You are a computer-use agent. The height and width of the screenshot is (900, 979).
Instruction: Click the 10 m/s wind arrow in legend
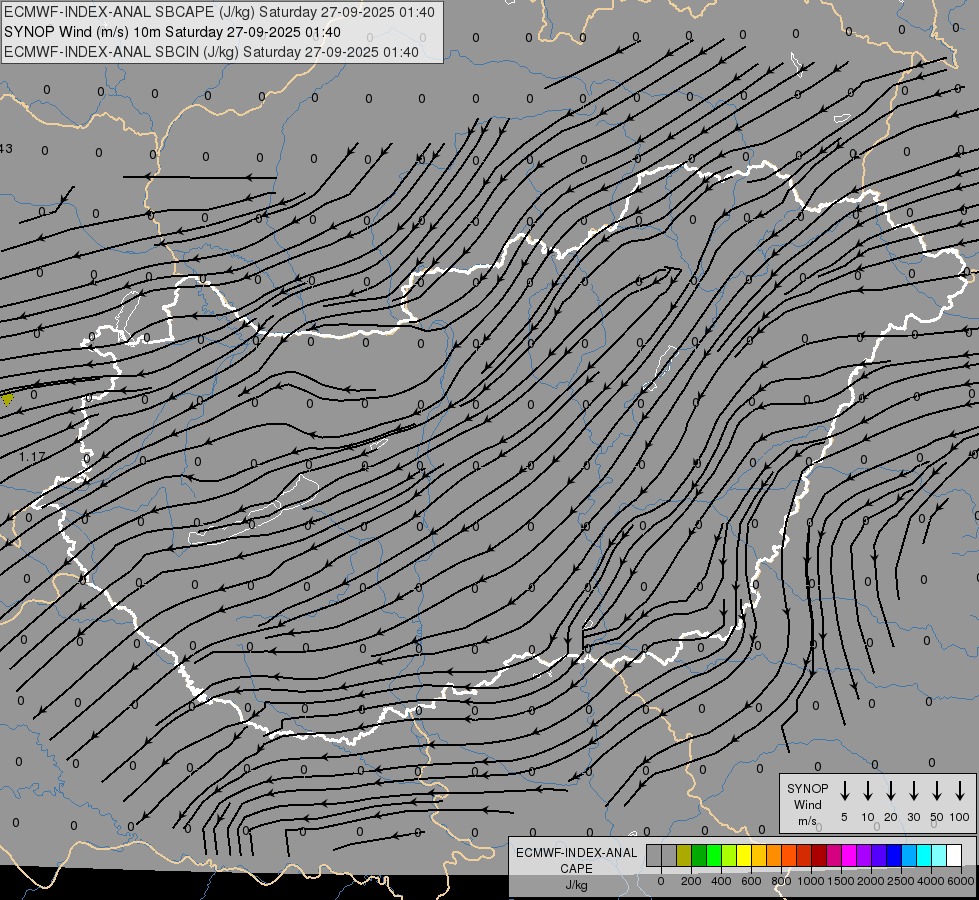pyautogui.click(x=867, y=791)
